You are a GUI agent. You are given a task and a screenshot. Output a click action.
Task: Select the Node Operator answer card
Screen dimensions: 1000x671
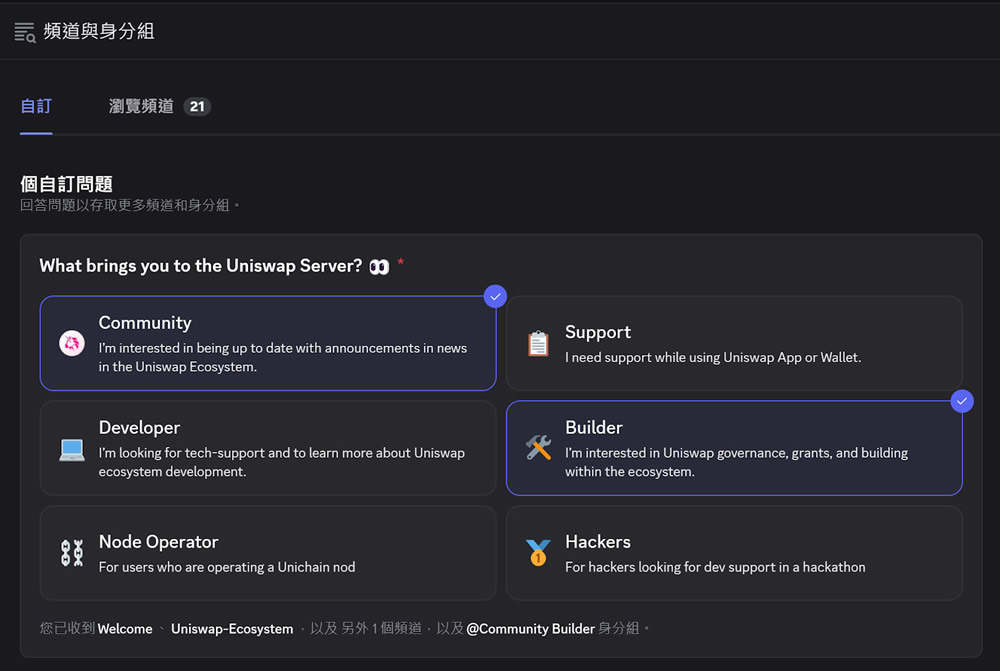tap(268, 552)
